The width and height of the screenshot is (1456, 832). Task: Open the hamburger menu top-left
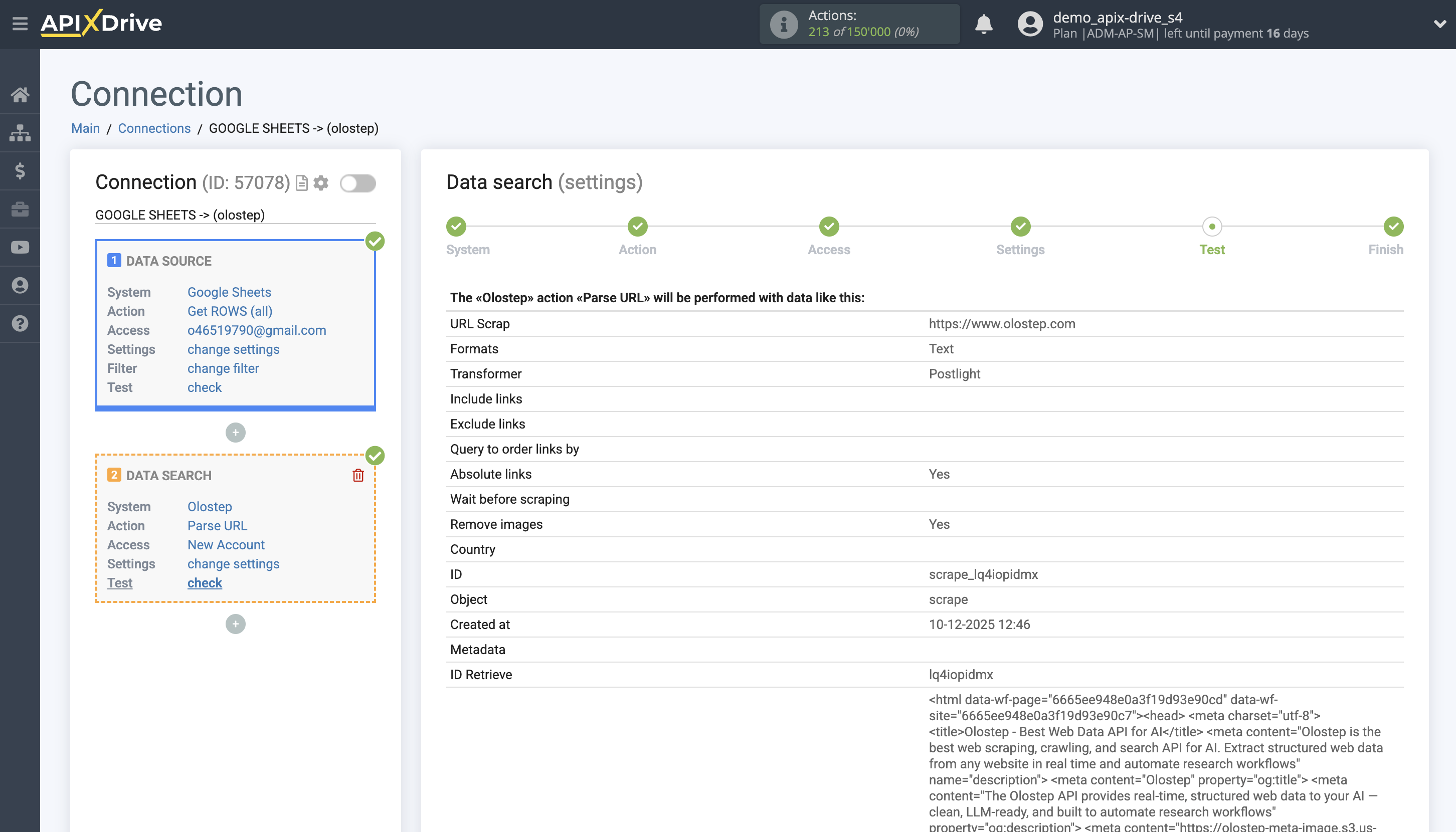pyautogui.click(x=20, y=24)
